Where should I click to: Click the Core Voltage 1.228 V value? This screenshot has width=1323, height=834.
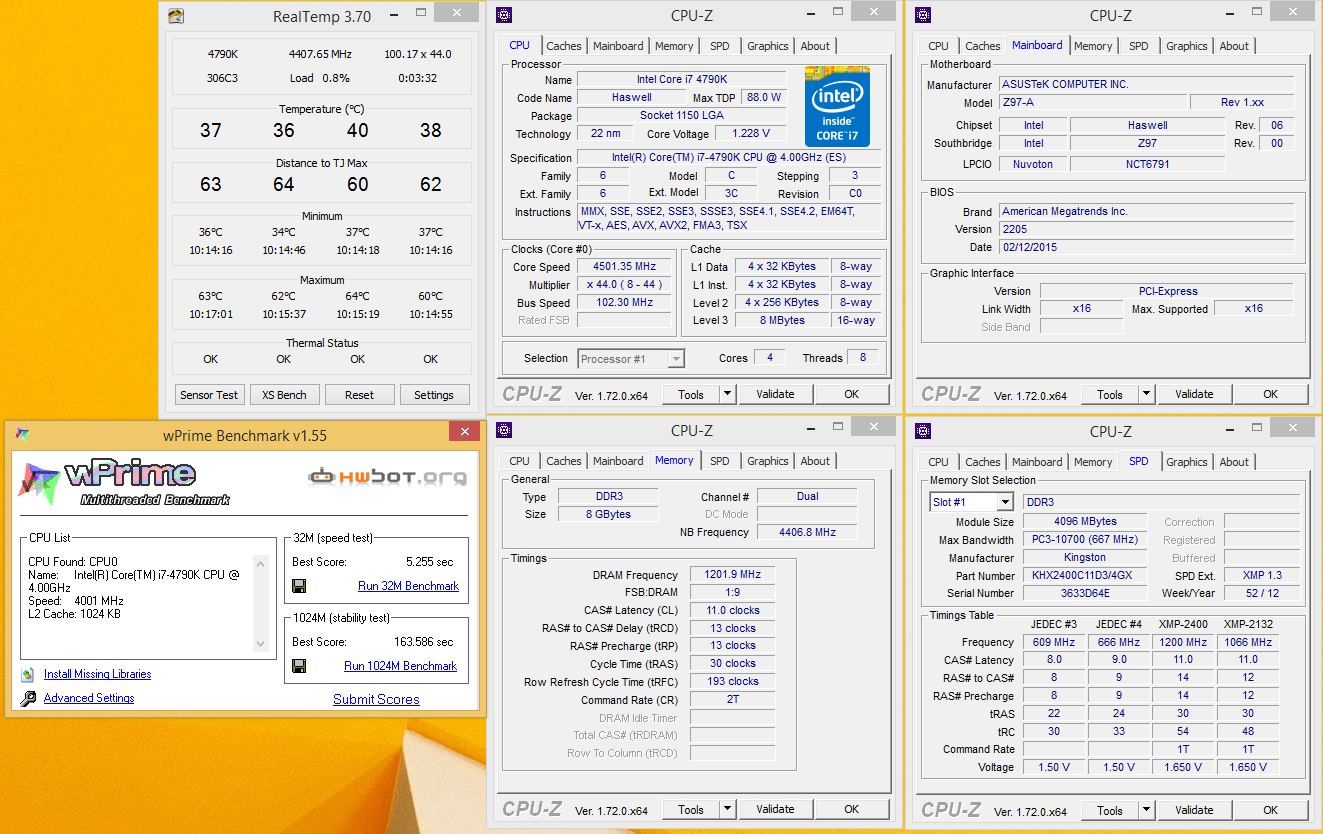pyautogui.click(x=751, y=134)
